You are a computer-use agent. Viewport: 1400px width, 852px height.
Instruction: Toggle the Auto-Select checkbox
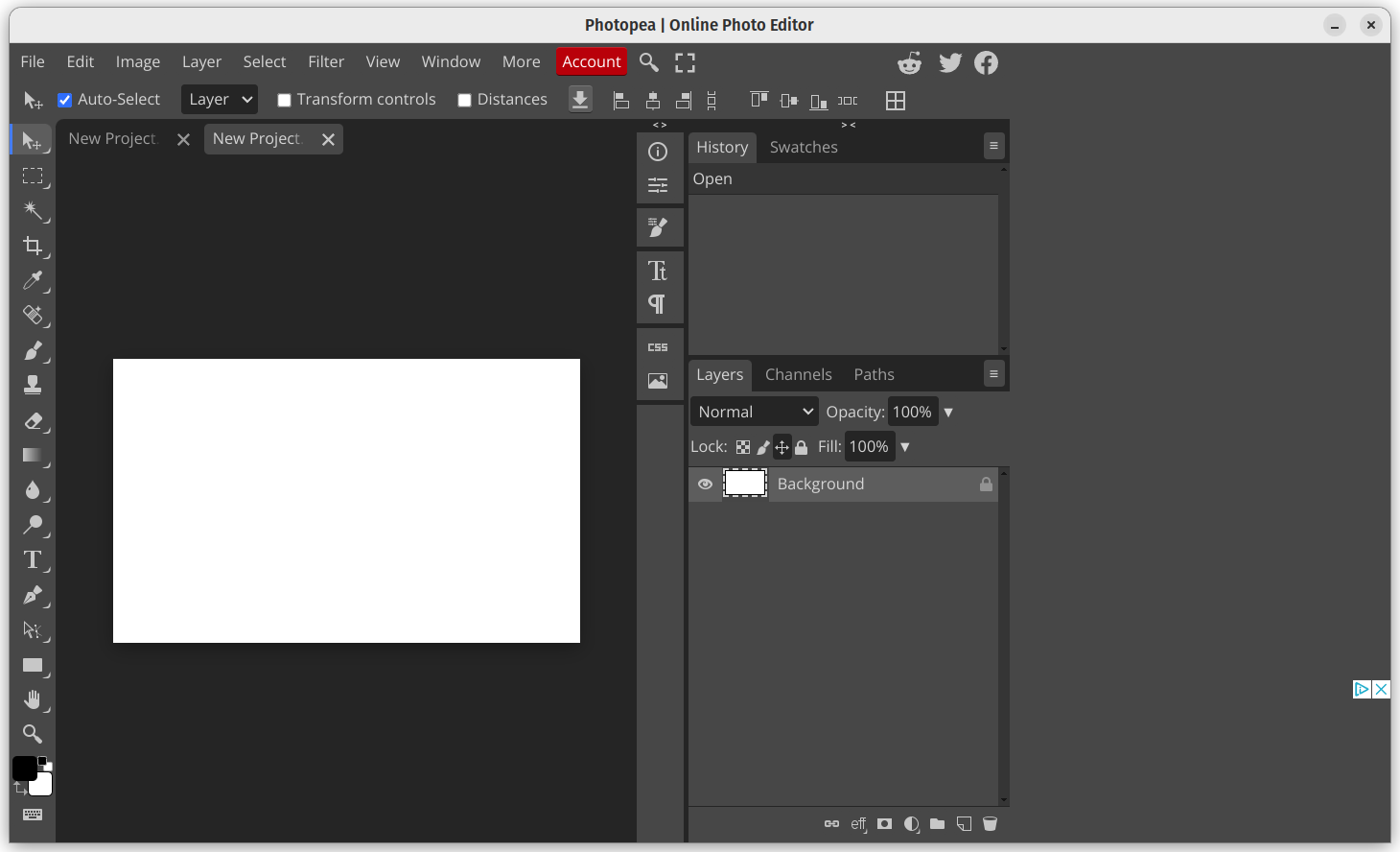tap(65, 100)
